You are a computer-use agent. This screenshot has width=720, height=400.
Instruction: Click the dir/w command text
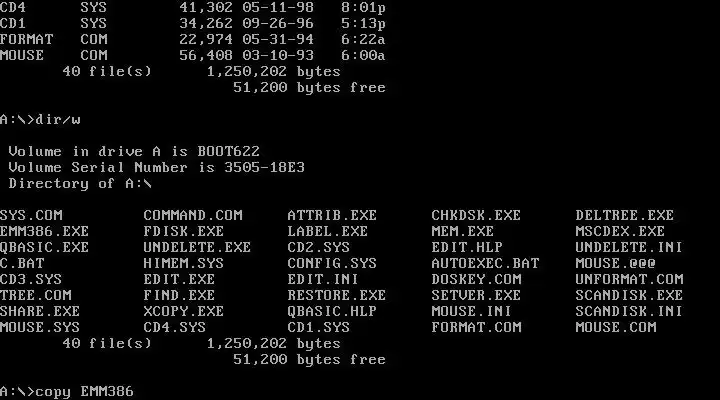58,120
